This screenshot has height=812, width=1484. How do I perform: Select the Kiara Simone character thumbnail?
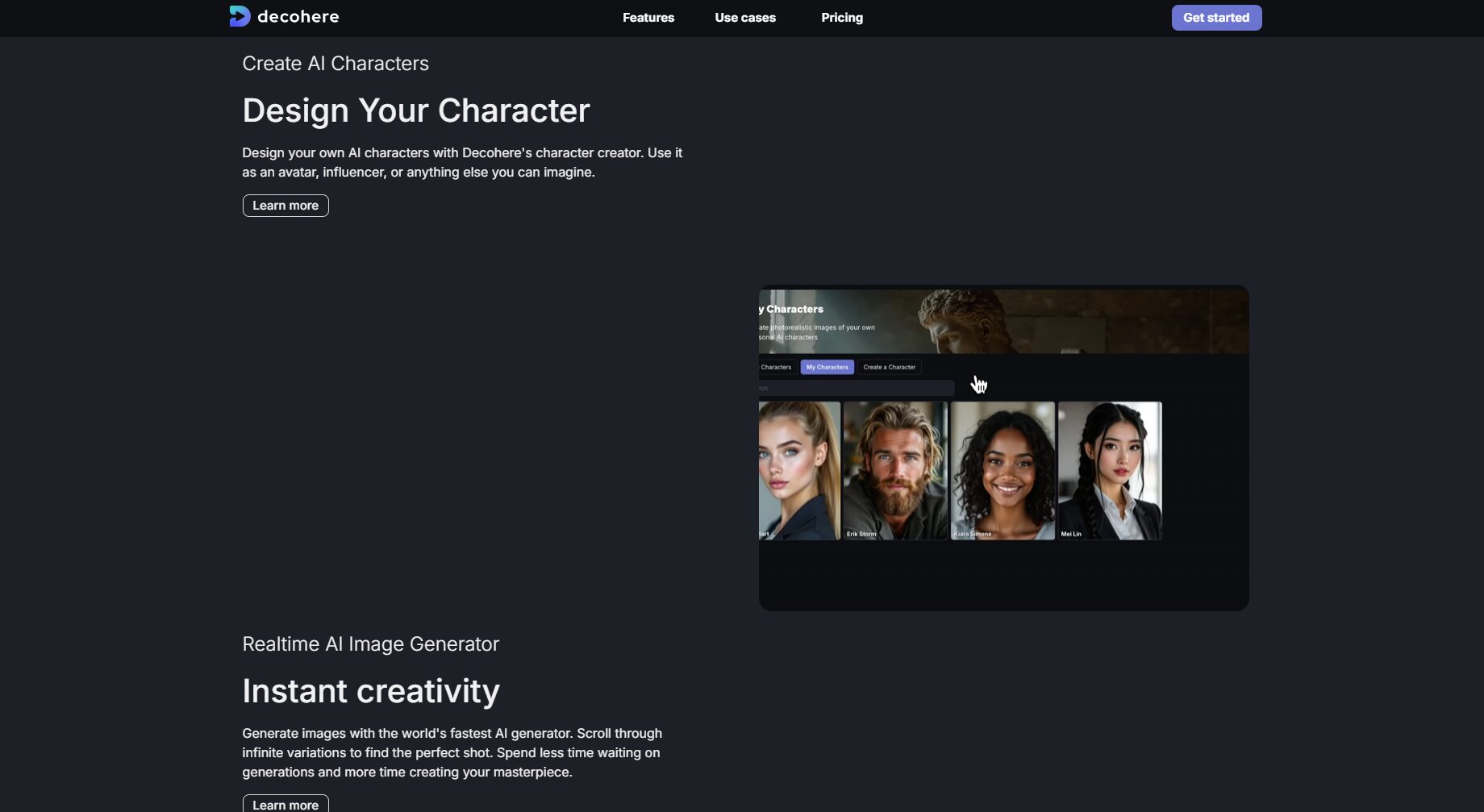pyautogui.click(x=1003, y=471)
